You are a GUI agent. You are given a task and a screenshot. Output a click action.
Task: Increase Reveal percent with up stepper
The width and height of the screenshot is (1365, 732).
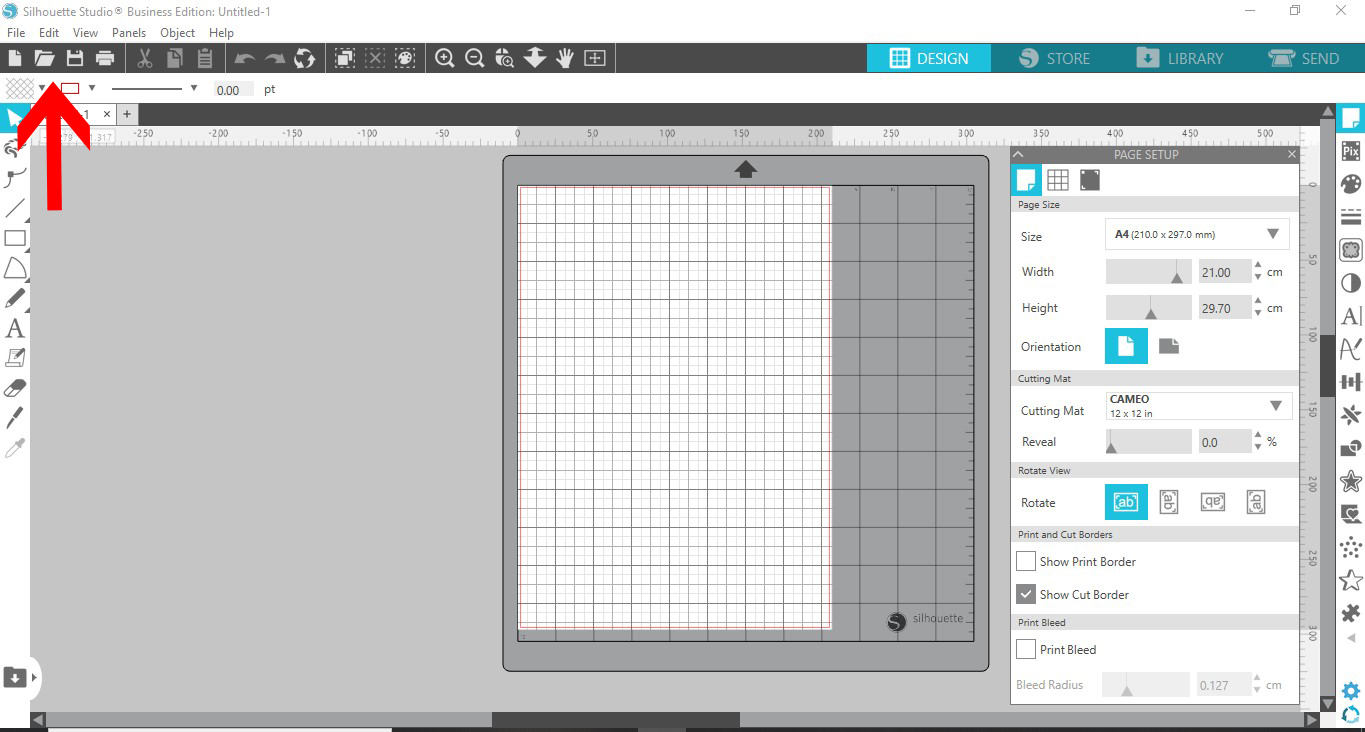coord(1258,436)
